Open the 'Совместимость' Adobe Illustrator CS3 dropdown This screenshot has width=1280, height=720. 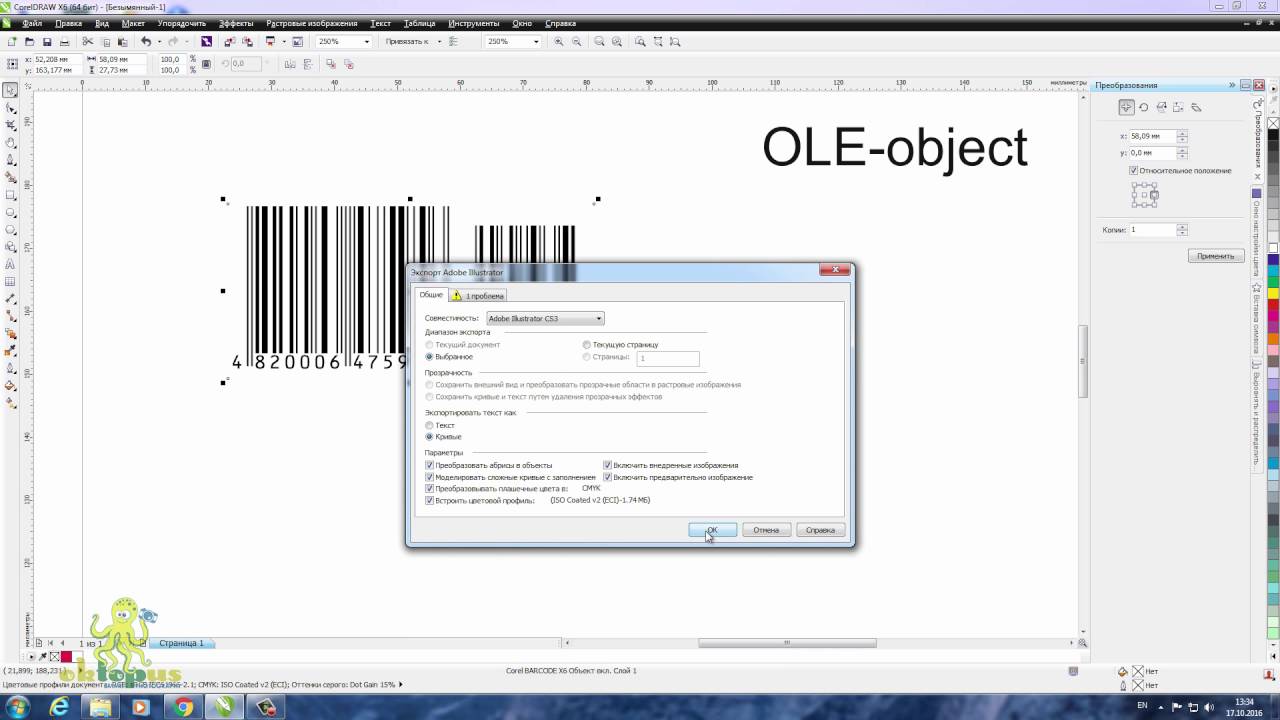[x=545, y=318]
